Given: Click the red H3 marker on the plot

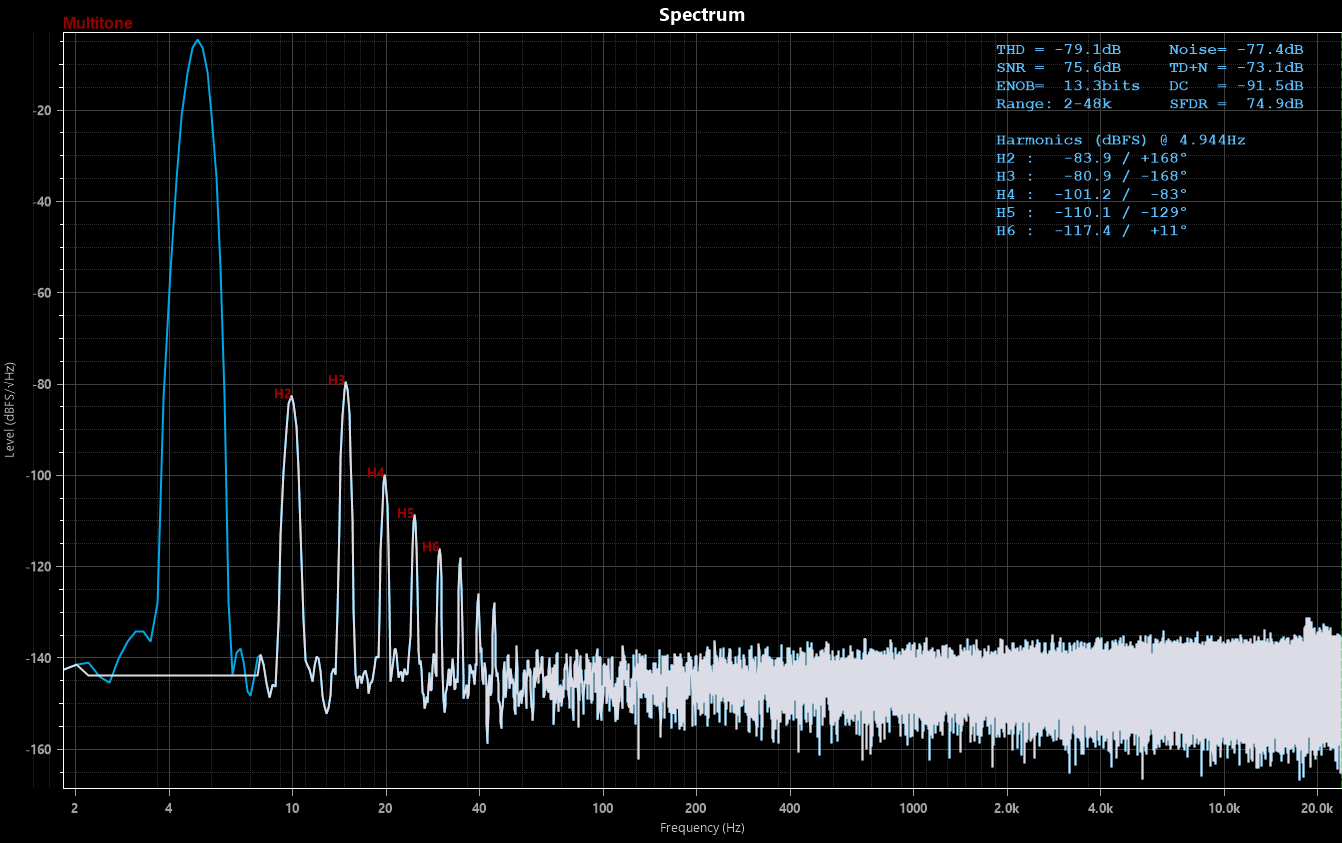Looking at the screenshot, I should pyautogui.click(x=337, y=380).
